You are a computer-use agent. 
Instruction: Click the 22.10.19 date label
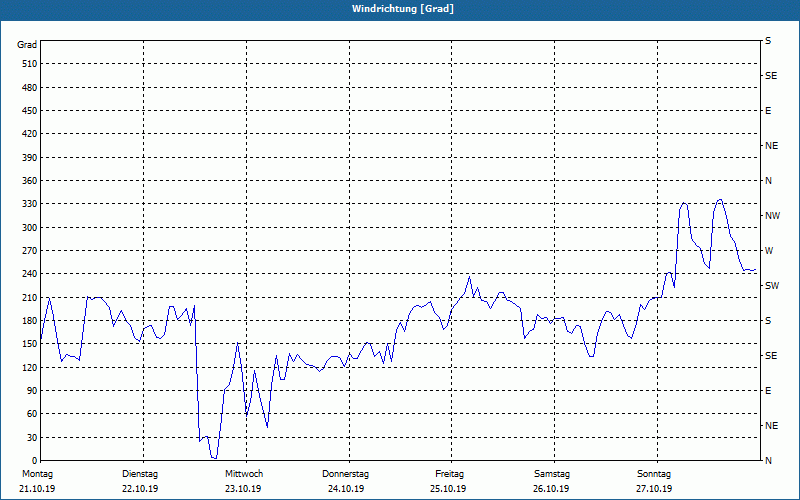point(140,489)
